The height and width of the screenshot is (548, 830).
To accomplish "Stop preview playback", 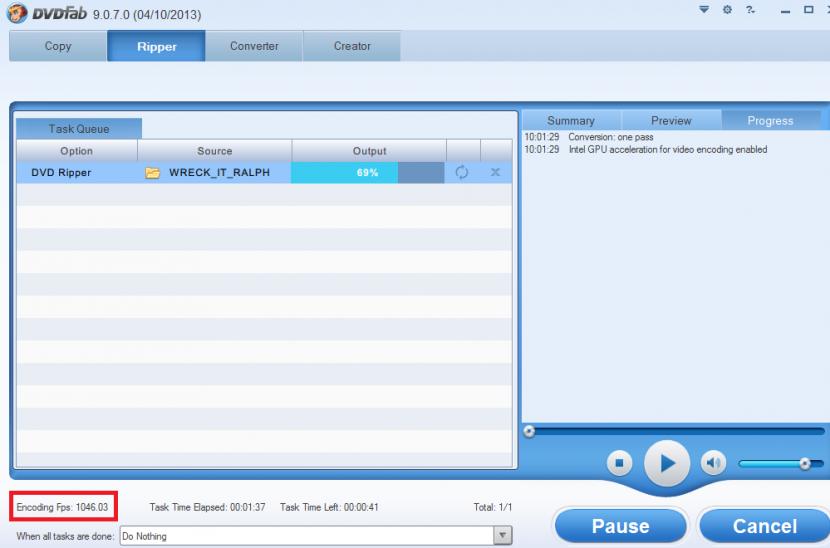I will click(x=619, y=463).
